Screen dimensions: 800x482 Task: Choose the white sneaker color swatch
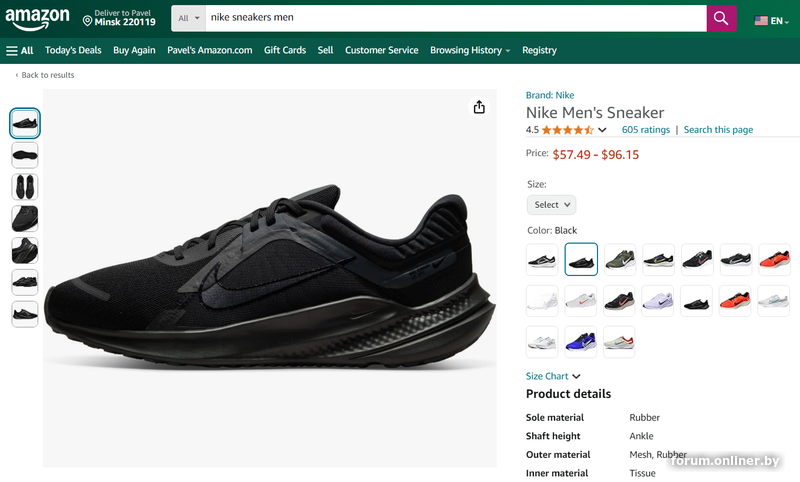[x=542, y=300]
